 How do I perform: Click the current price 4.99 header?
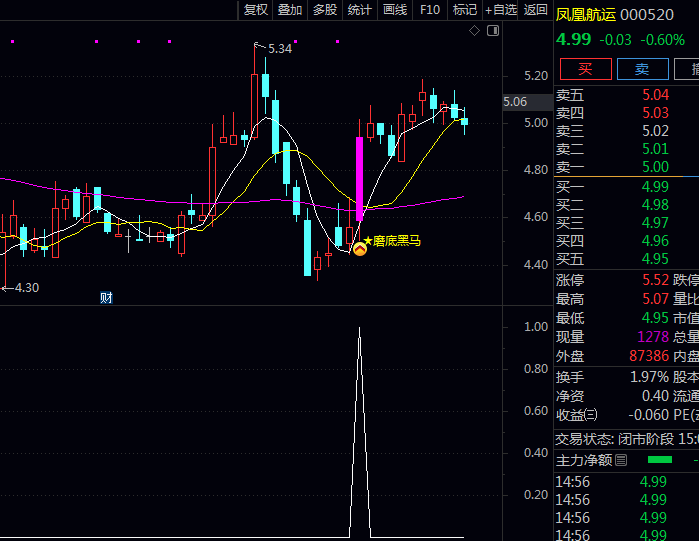click(573, 40)
